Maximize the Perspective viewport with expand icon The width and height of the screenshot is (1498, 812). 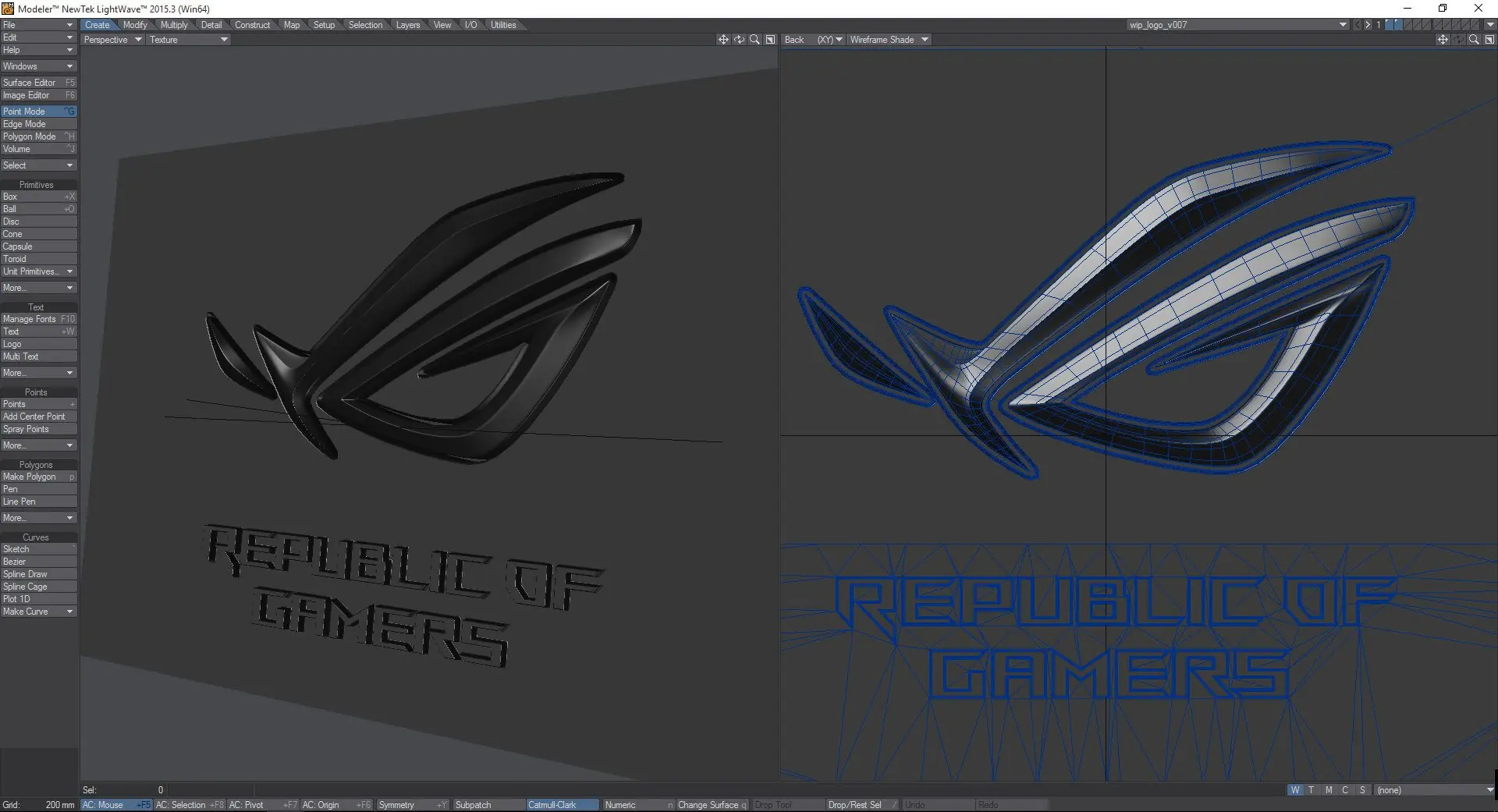coord(770,39)
